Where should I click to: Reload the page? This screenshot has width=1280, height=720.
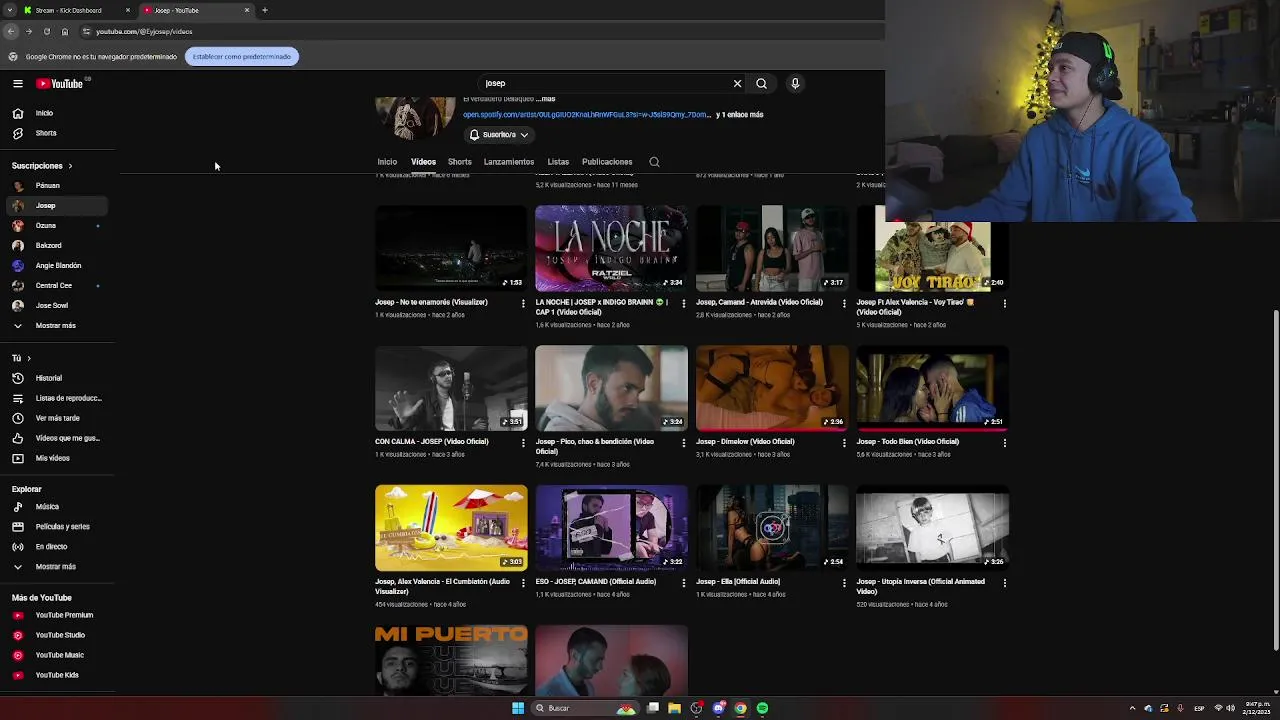coord(46,32)
